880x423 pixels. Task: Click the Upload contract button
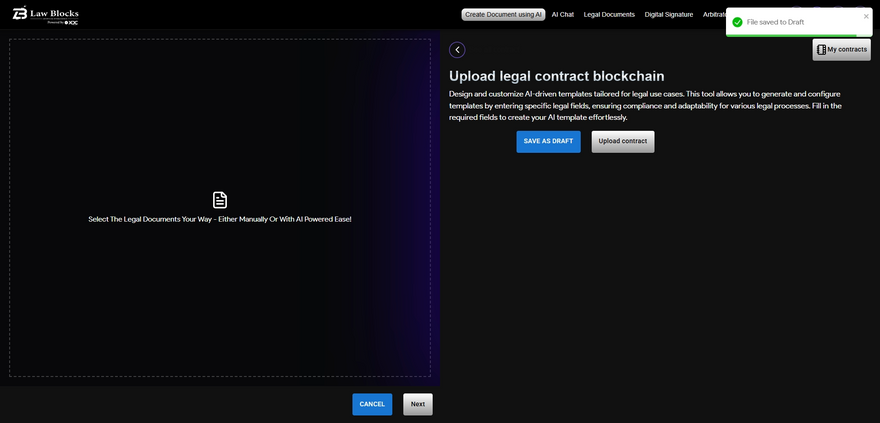click(622, 141)
